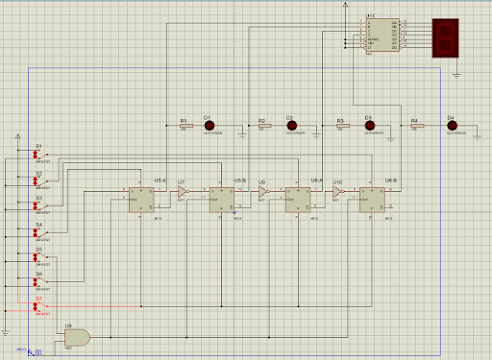Select ground symbol under seven-segment display

click(456, 76)
